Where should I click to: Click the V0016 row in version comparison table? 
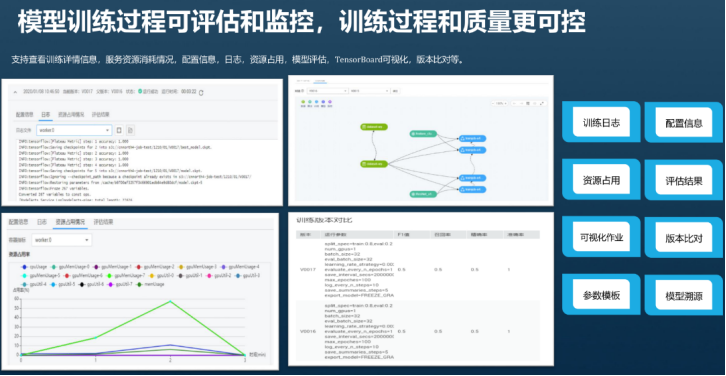418,331
